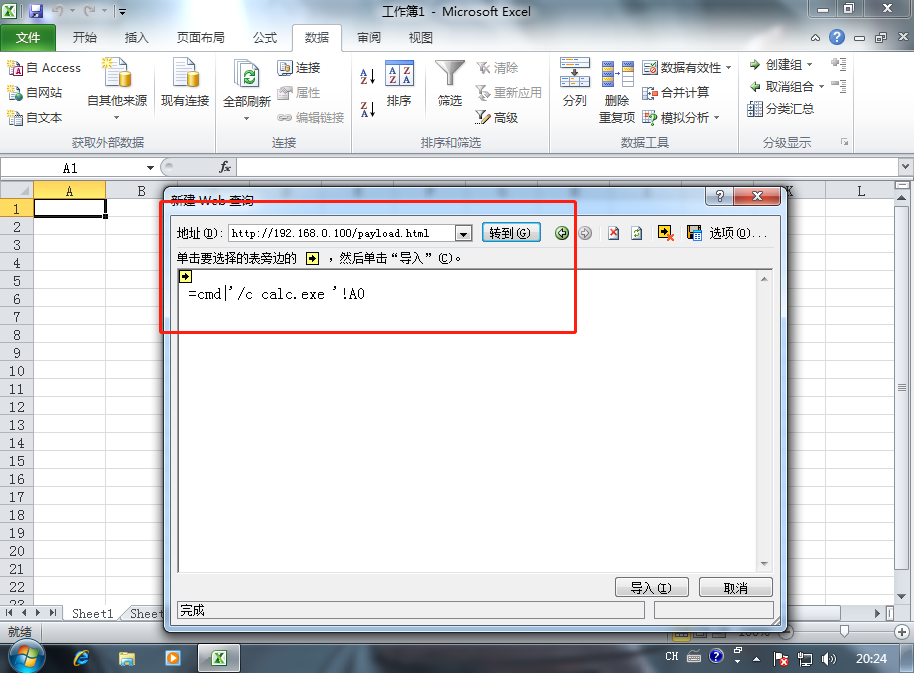Click the Windows Start button
The image size is (914, 673).
[x=27, y=658]
